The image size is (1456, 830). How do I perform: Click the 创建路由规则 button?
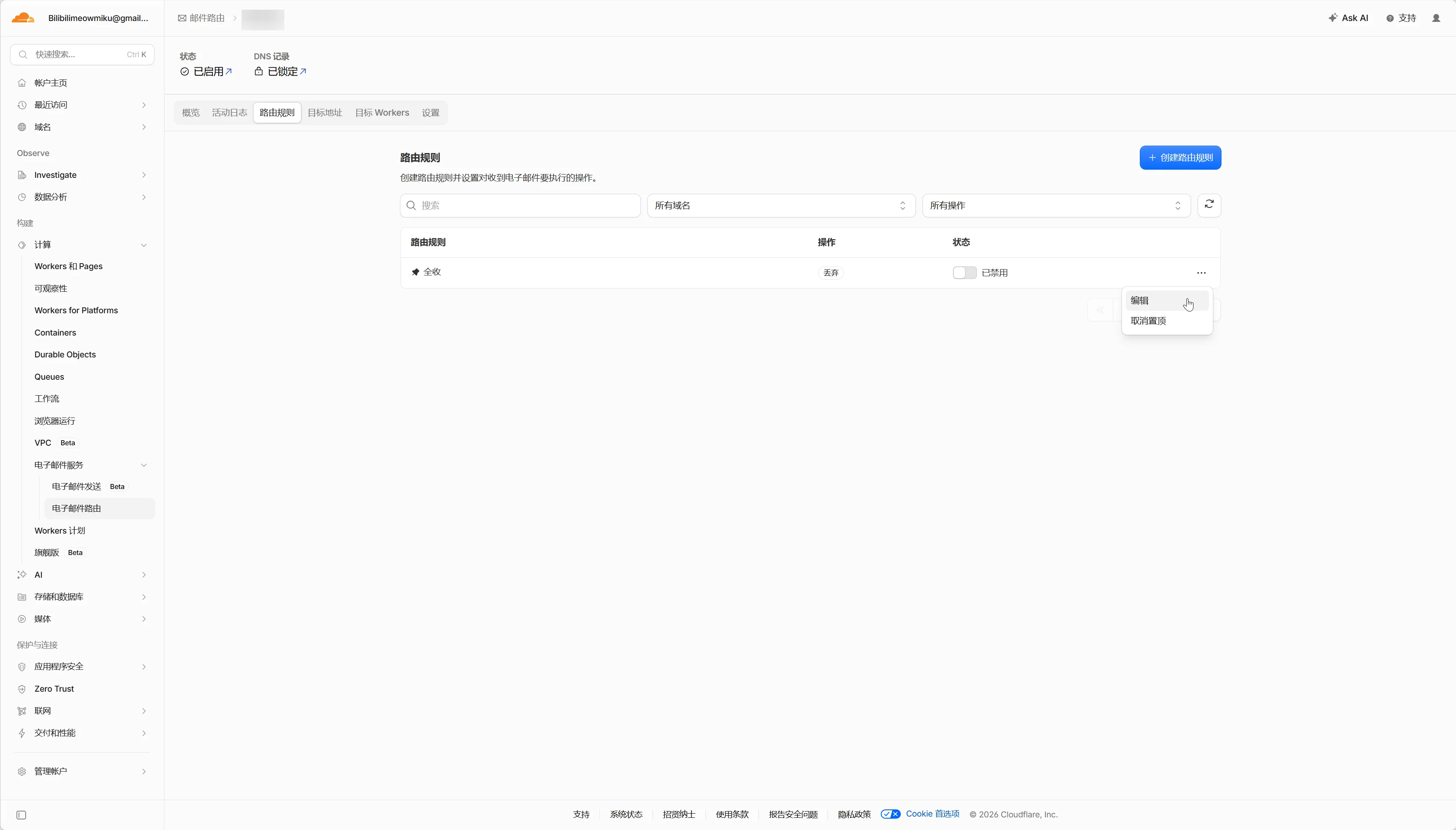tap(1180, 158)
